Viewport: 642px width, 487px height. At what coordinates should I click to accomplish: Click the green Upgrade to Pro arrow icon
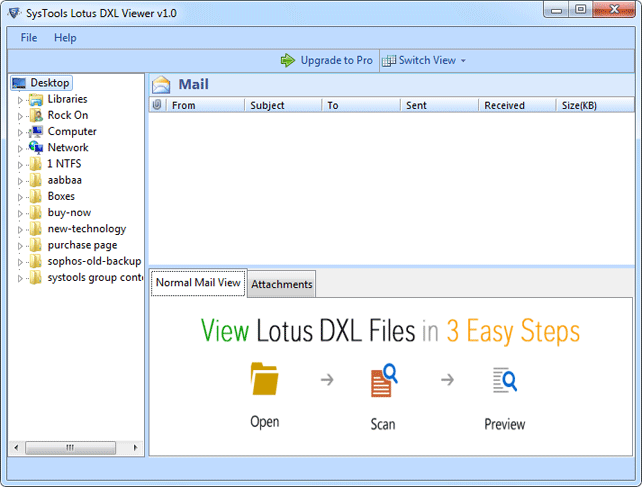coord(287,60)
